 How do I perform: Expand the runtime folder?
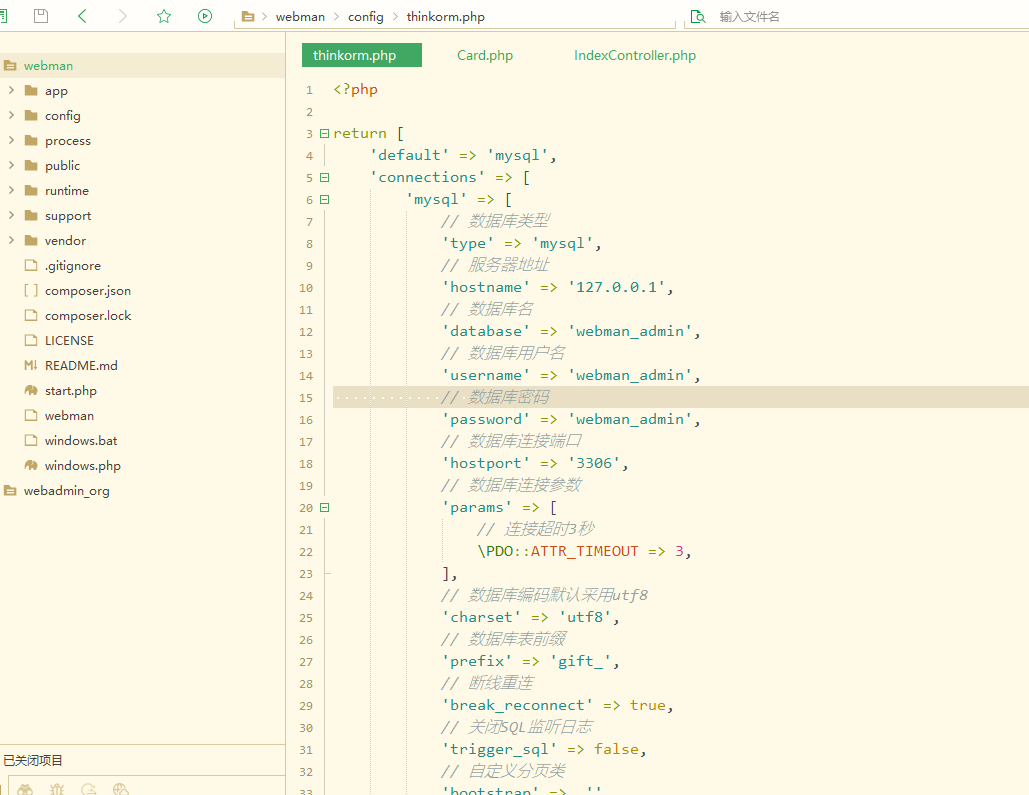coord(11,190)
